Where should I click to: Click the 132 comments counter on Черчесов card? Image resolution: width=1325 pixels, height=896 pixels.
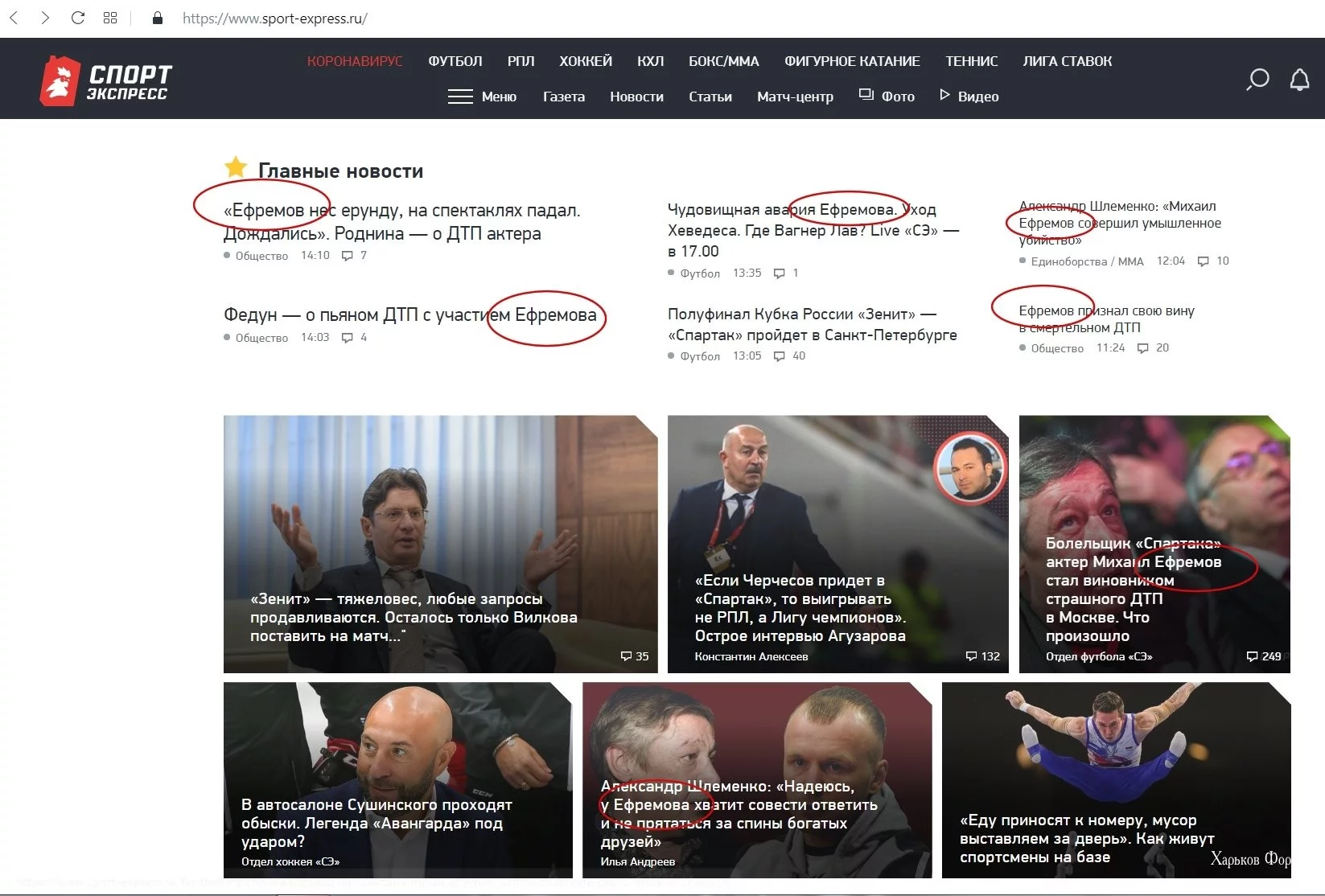[x=982, y=656]
